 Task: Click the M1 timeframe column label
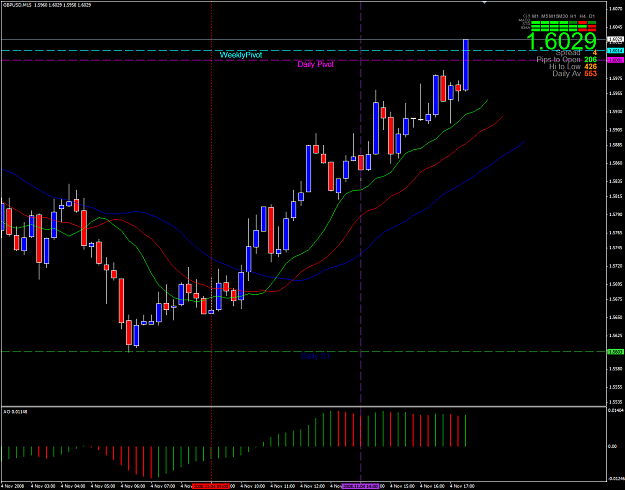[x=536, y=16]
